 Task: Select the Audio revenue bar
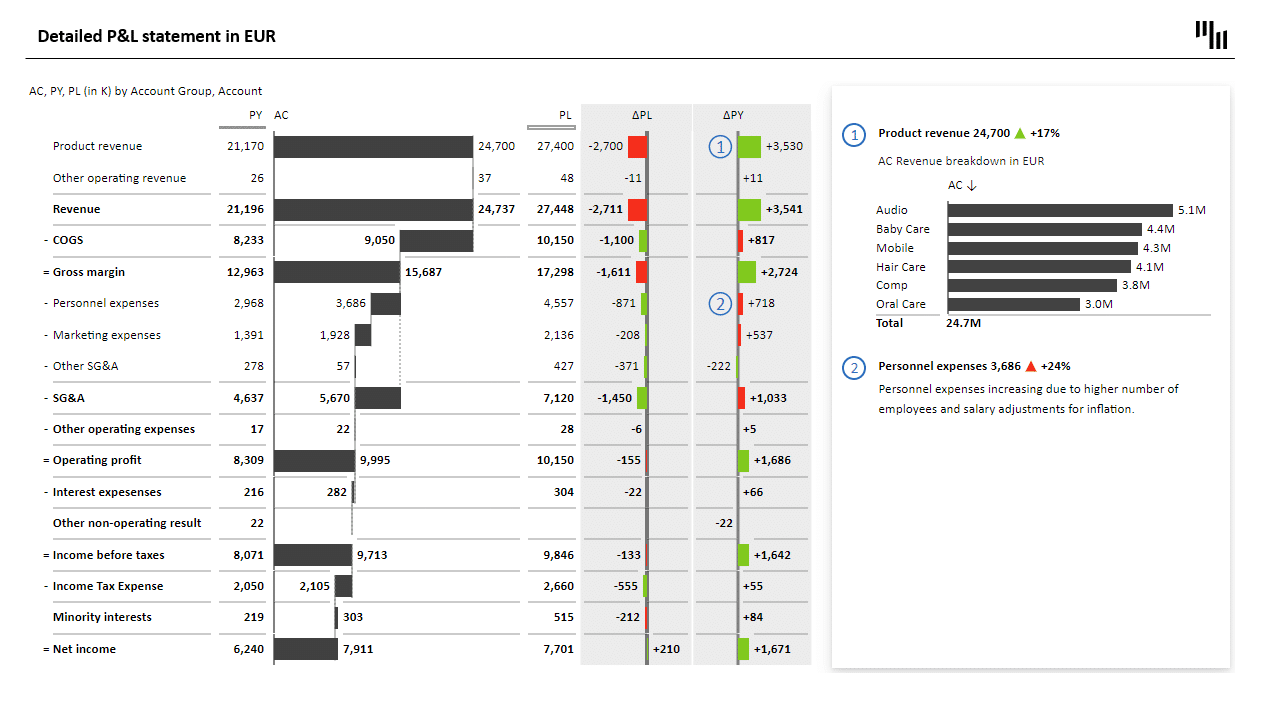1060,210
